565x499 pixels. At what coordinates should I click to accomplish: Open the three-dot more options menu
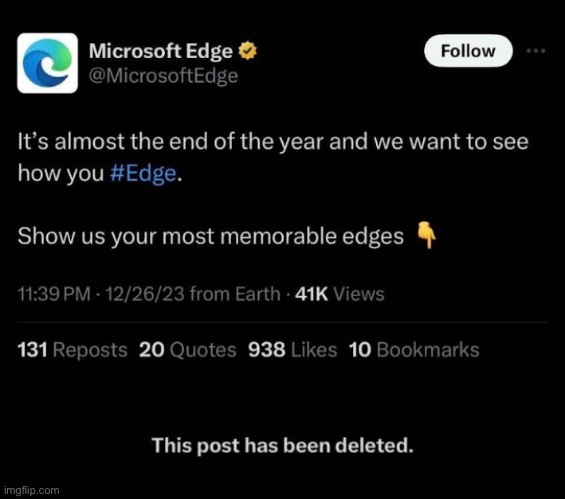536,51
